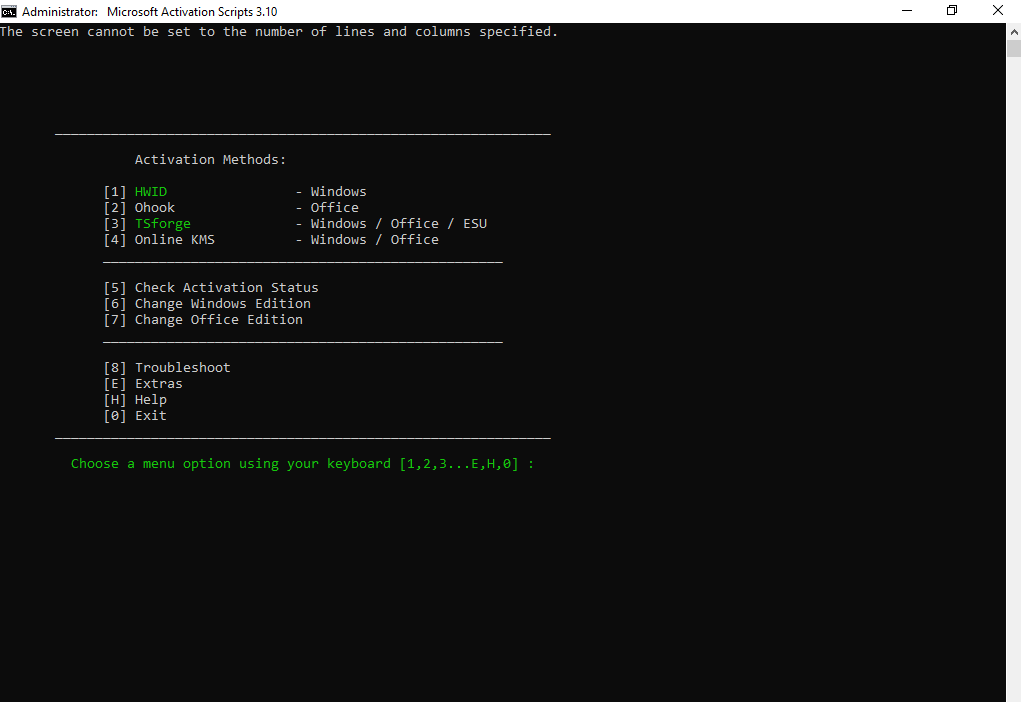Click Change Office Edition line

(x=203, y=320)
